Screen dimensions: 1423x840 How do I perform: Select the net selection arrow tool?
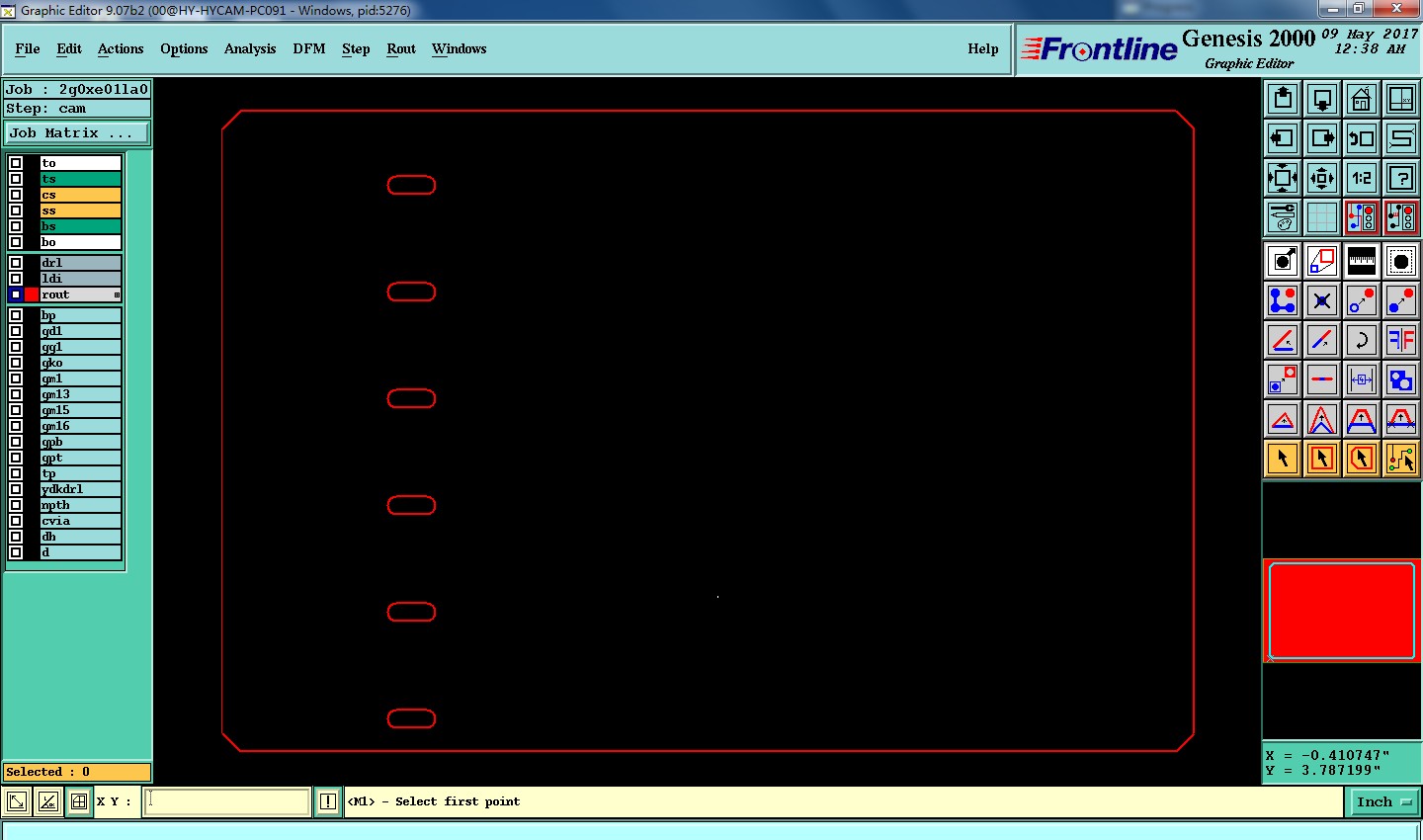(1401, 459)
